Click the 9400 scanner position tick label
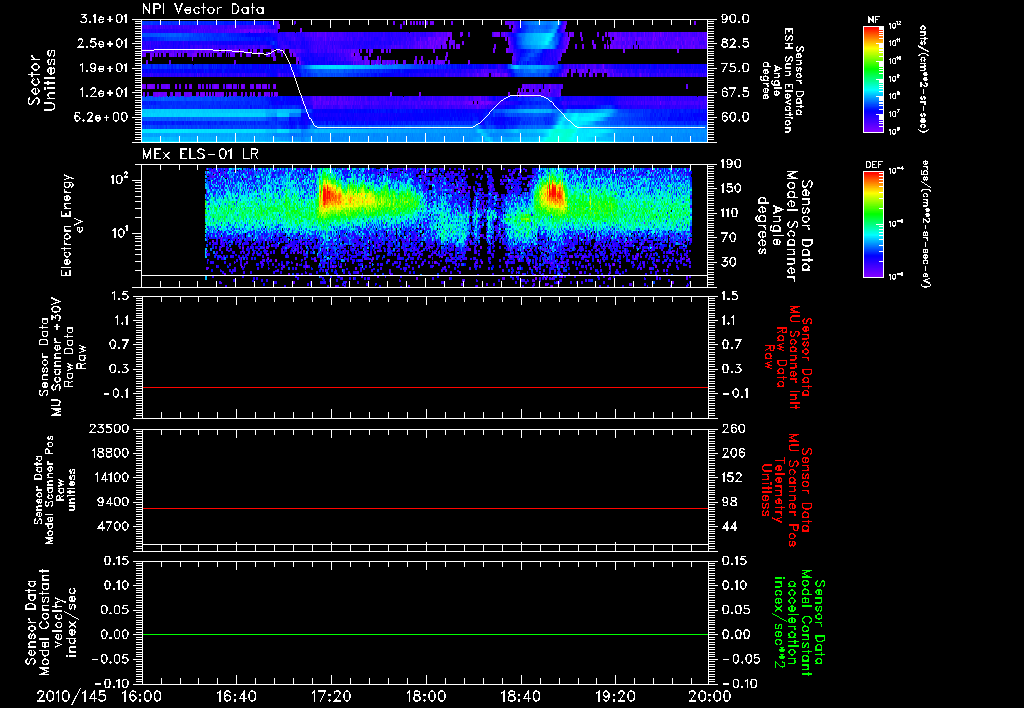1024x708 pixels. (x=112, y=502)
